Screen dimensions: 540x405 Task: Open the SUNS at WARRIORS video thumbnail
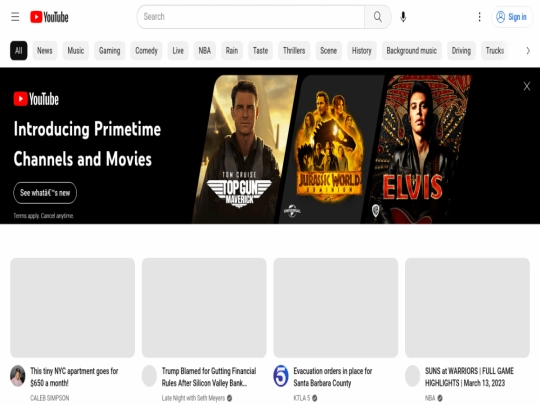(467, 308)
